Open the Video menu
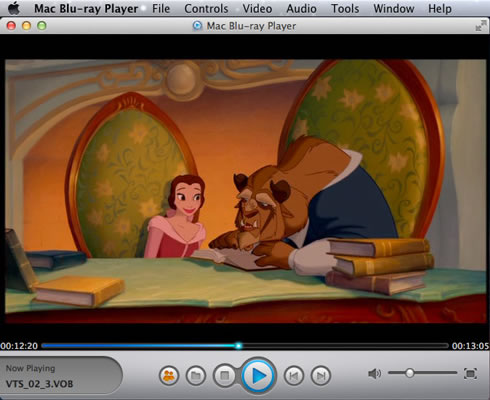The image size is (490, 400). 257,8
